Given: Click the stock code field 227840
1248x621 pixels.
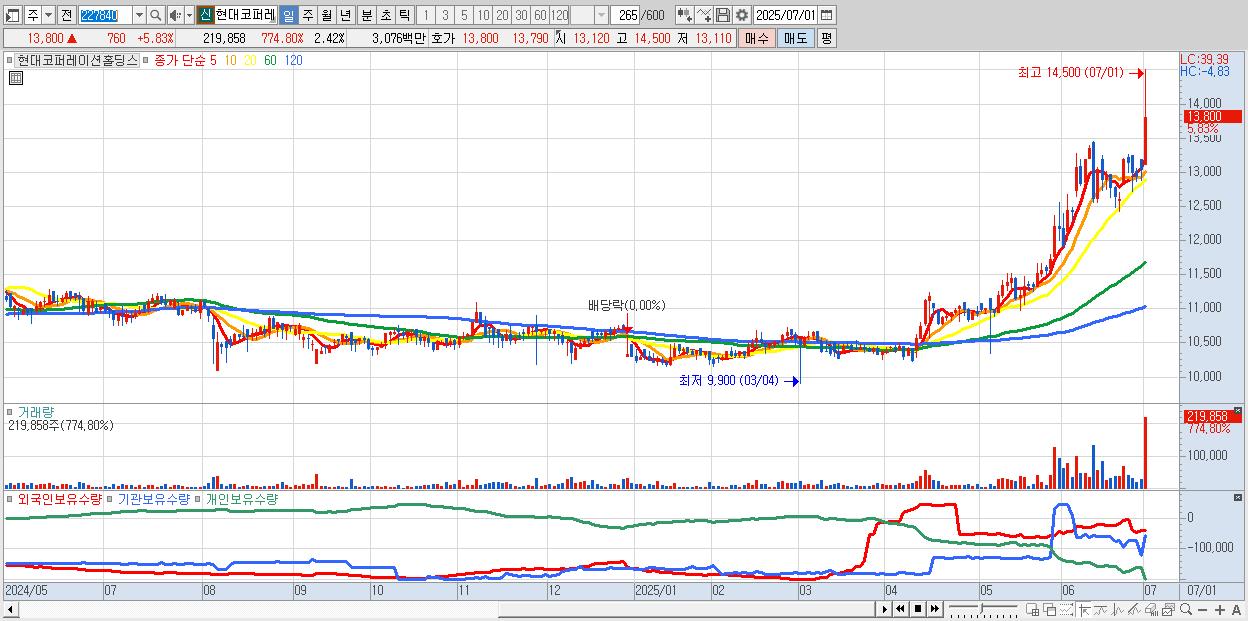Looking at the screenshot, I should (x=105, y=15).
